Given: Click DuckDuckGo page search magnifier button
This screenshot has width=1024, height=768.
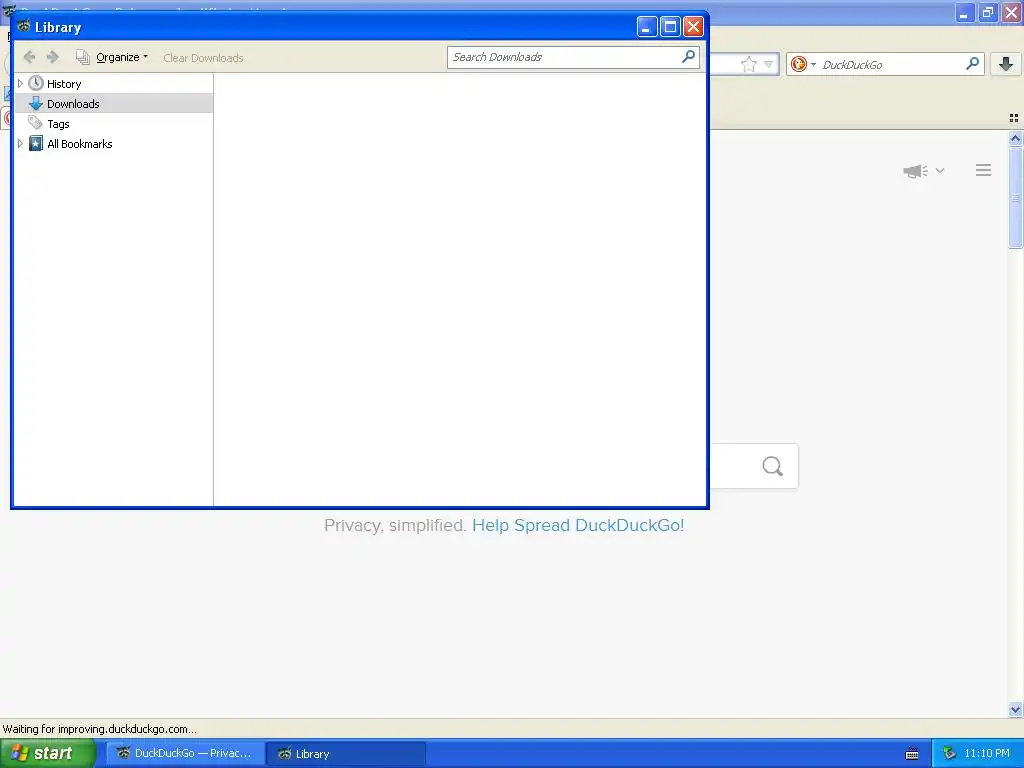Looking at the screenshot, I should click(x=772, y=466).
